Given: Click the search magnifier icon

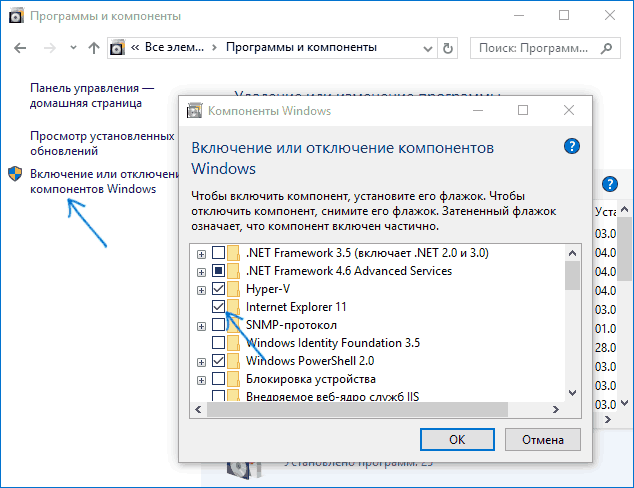Looking at the screenshot, I should (x=606, y=48).
